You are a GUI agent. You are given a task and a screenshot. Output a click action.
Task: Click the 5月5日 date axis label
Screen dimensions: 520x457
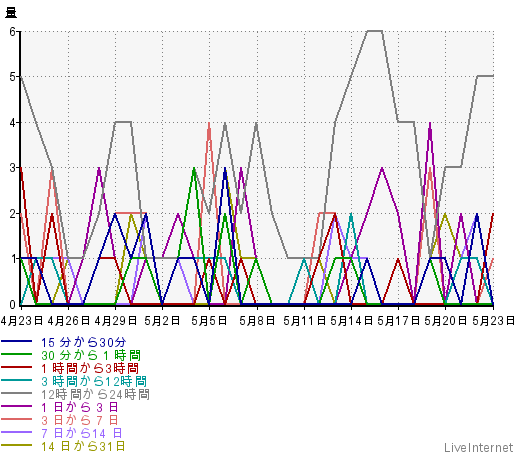pyautogui.click(x=209, y=321)
